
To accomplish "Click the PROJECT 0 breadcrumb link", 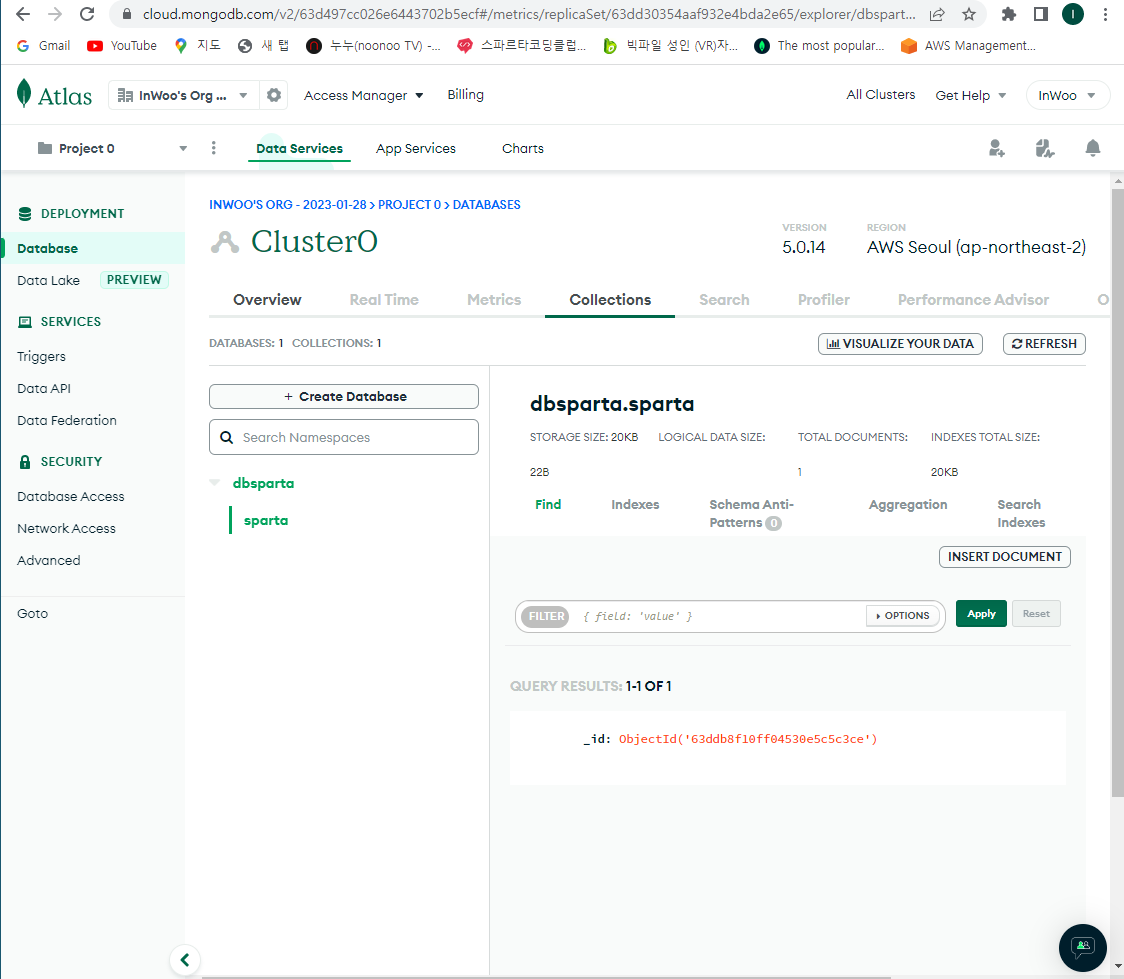I will pos(409,204).
